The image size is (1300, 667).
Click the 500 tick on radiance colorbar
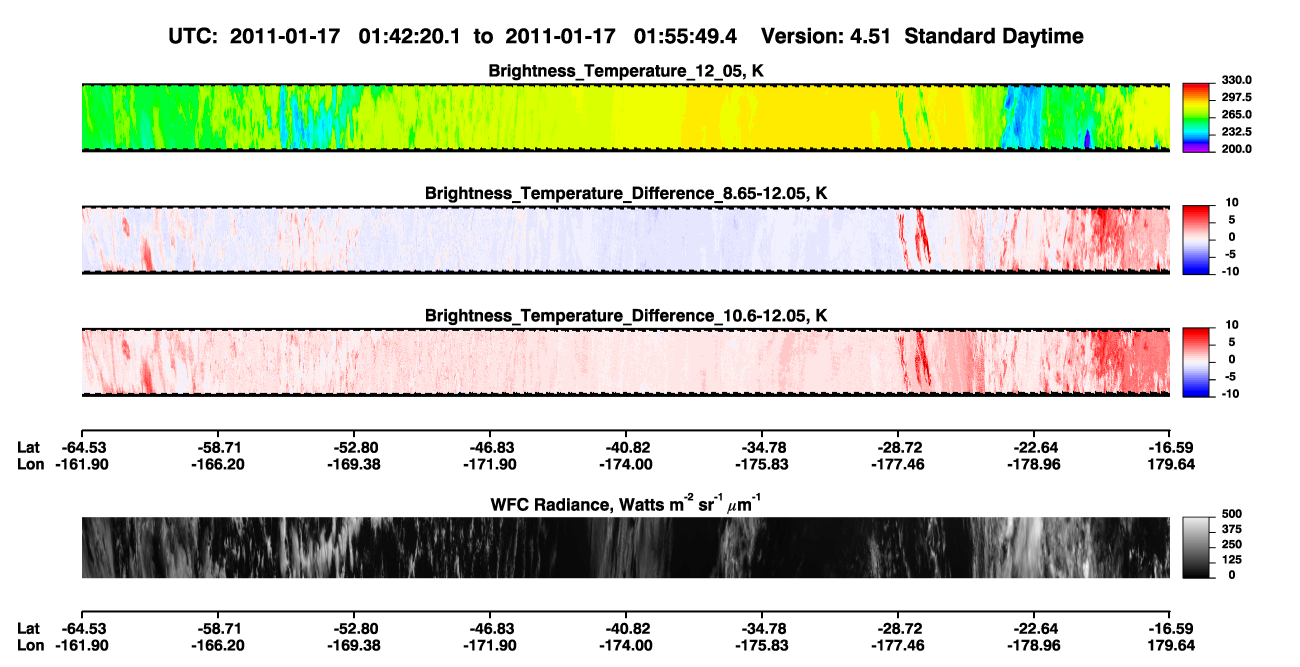tap(1233, 515)
